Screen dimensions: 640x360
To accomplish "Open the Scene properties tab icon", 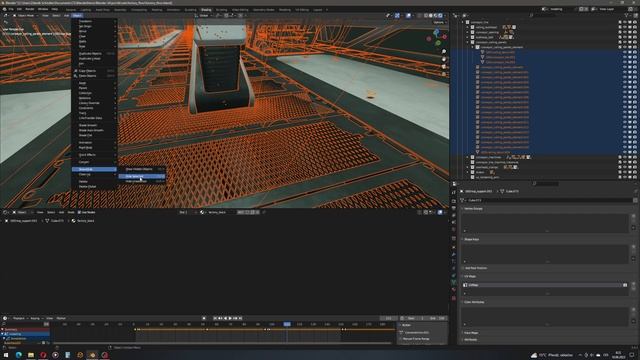I will point(454,222).
